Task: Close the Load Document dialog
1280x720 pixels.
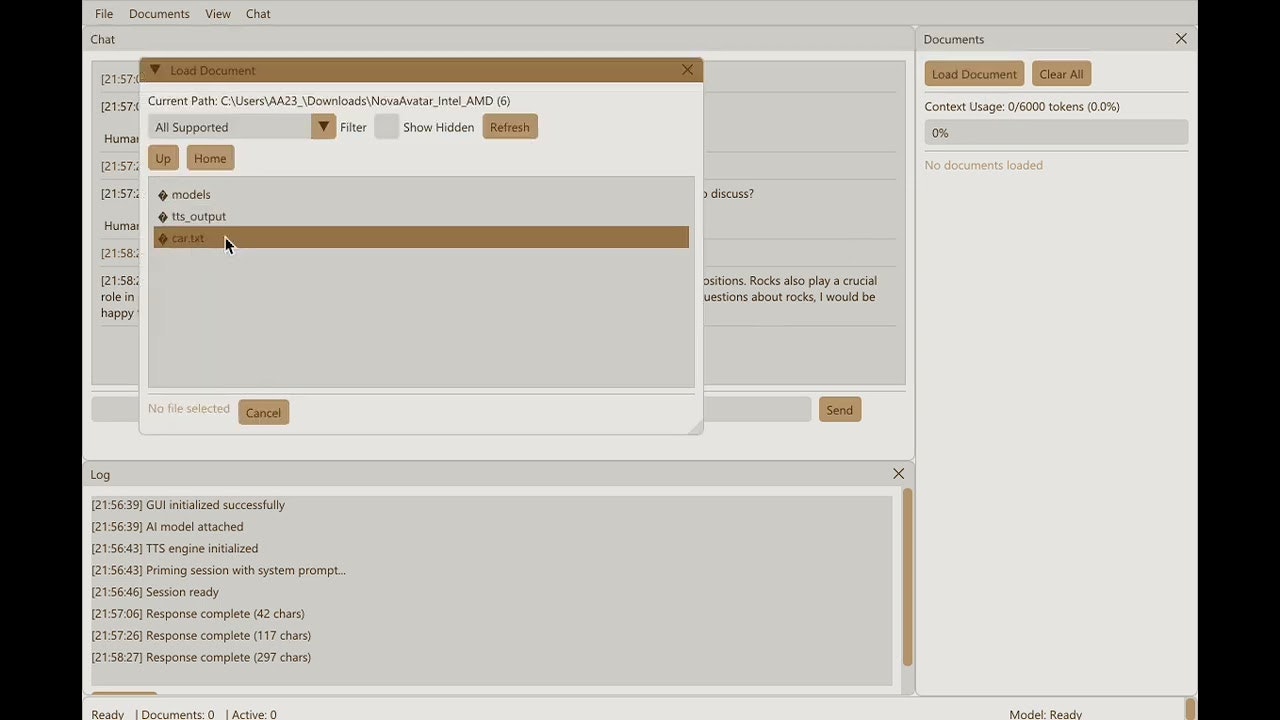Action: click(x=687, y=70)
